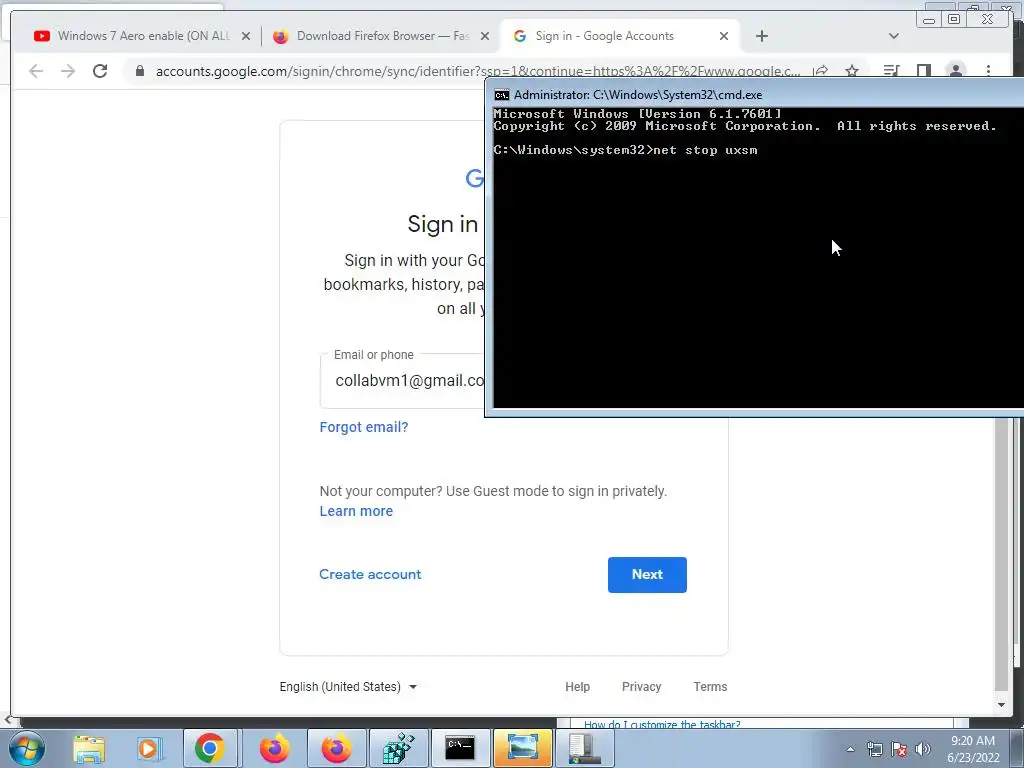Go back in Chrome navigation
The width and height of the screenshot is (1024, 768).
pyautogui.click(x=36, y=71)
